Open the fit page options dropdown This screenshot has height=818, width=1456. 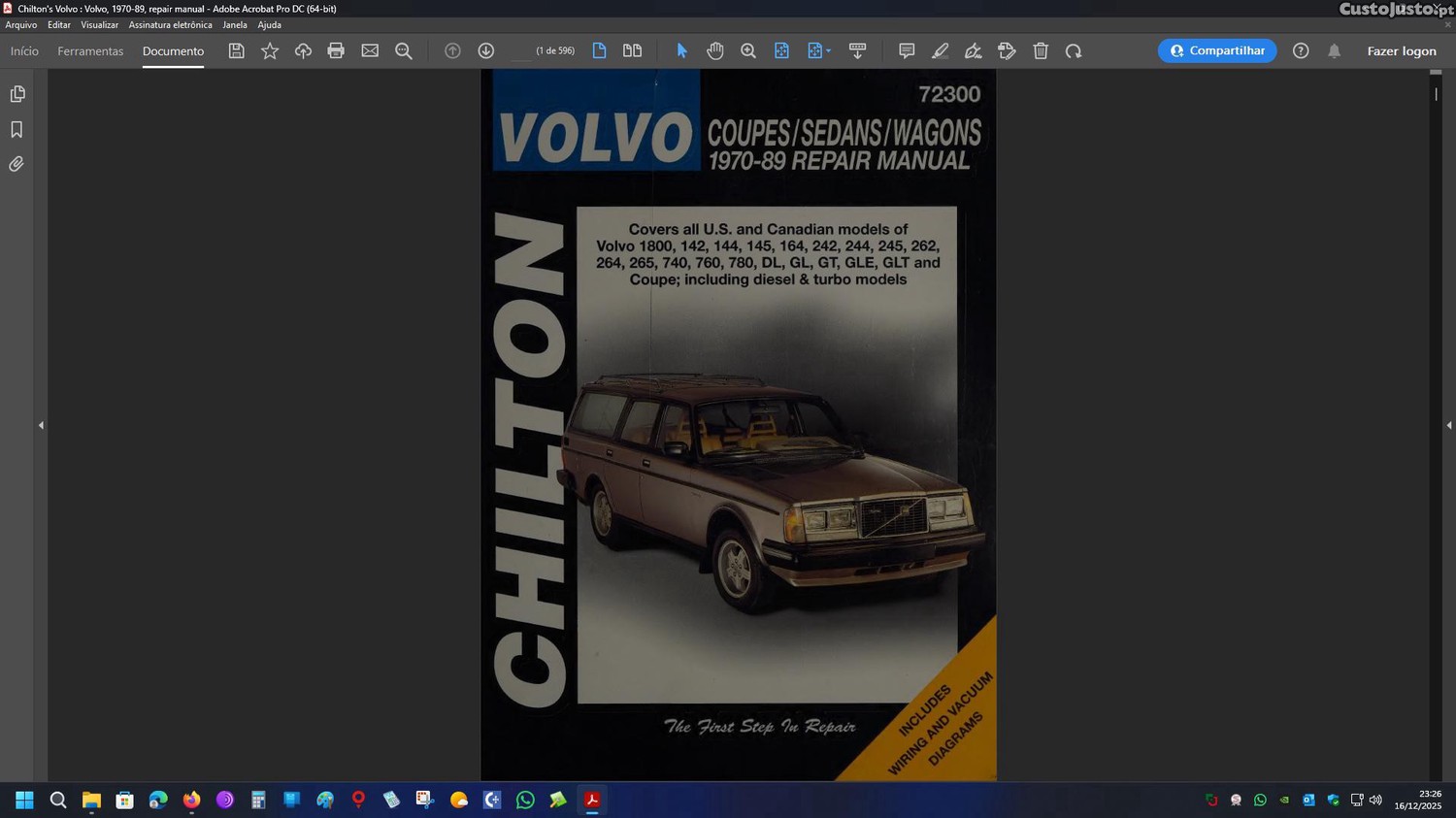[828, 50]
